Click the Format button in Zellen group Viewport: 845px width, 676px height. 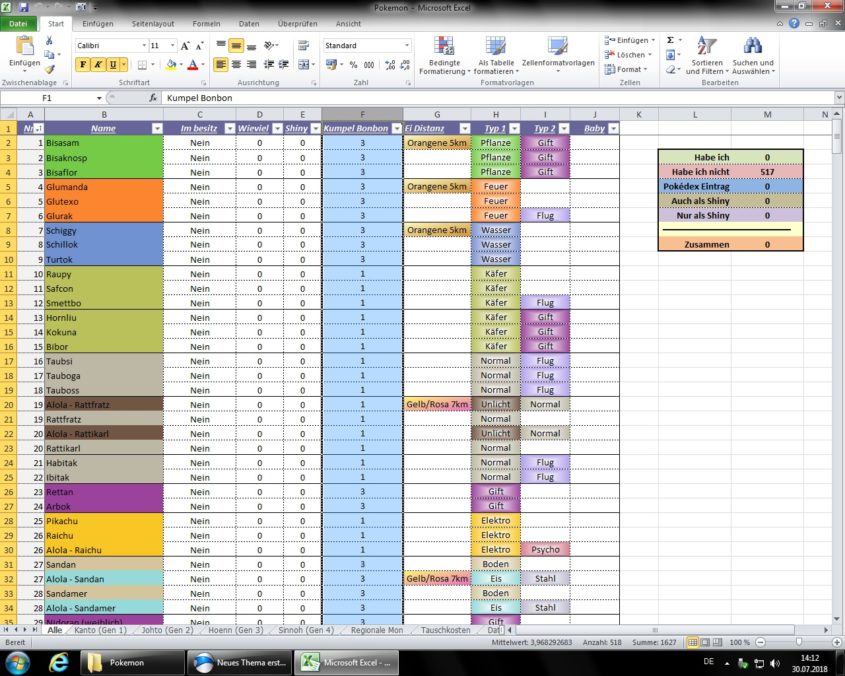point(625,70)
